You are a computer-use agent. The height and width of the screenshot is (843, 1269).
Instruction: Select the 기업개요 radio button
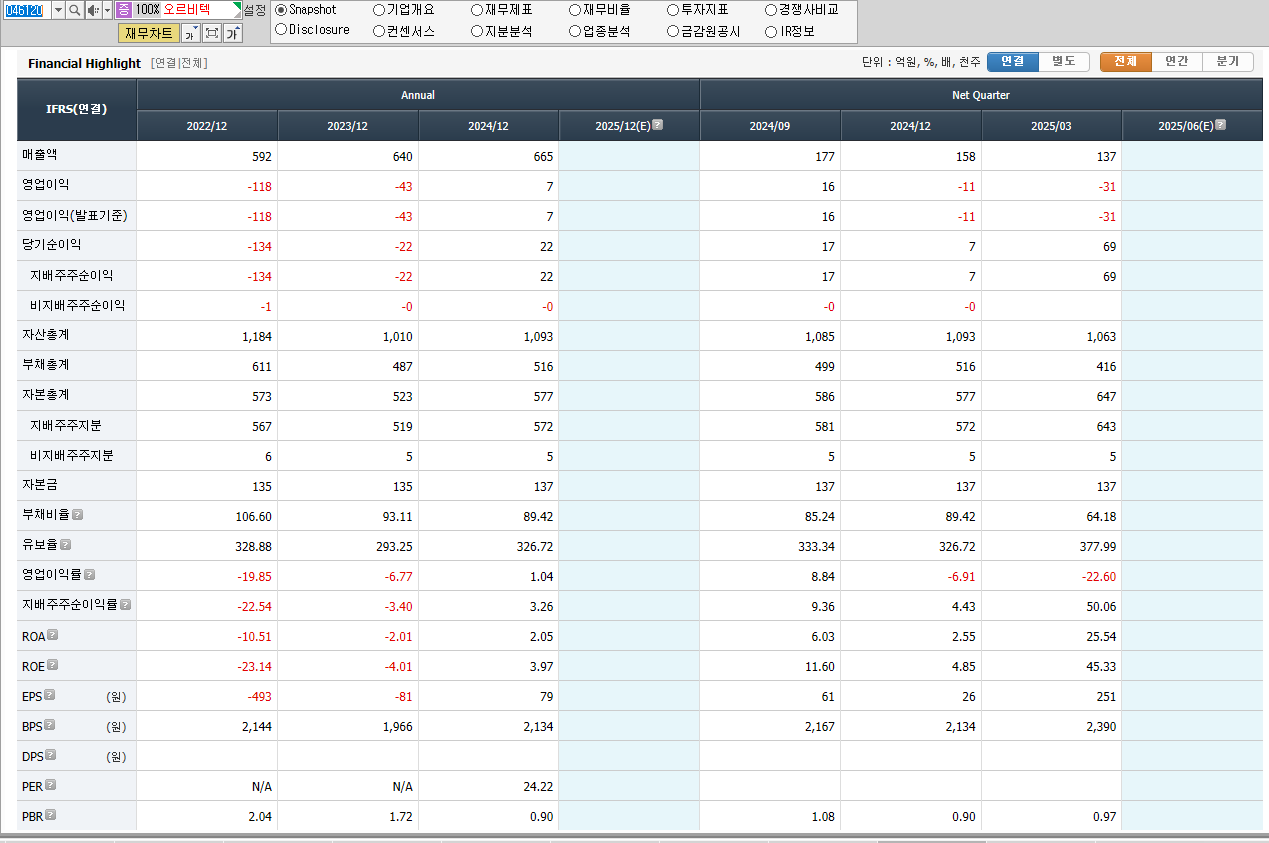379,10
